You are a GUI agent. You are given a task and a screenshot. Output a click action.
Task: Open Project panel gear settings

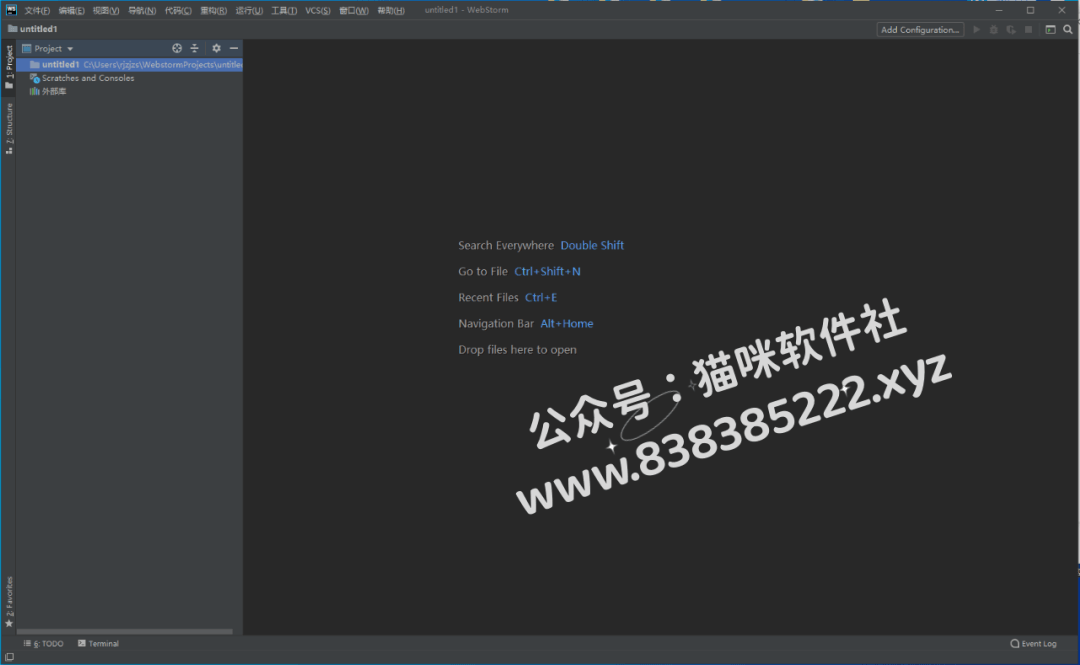(216, 48)
